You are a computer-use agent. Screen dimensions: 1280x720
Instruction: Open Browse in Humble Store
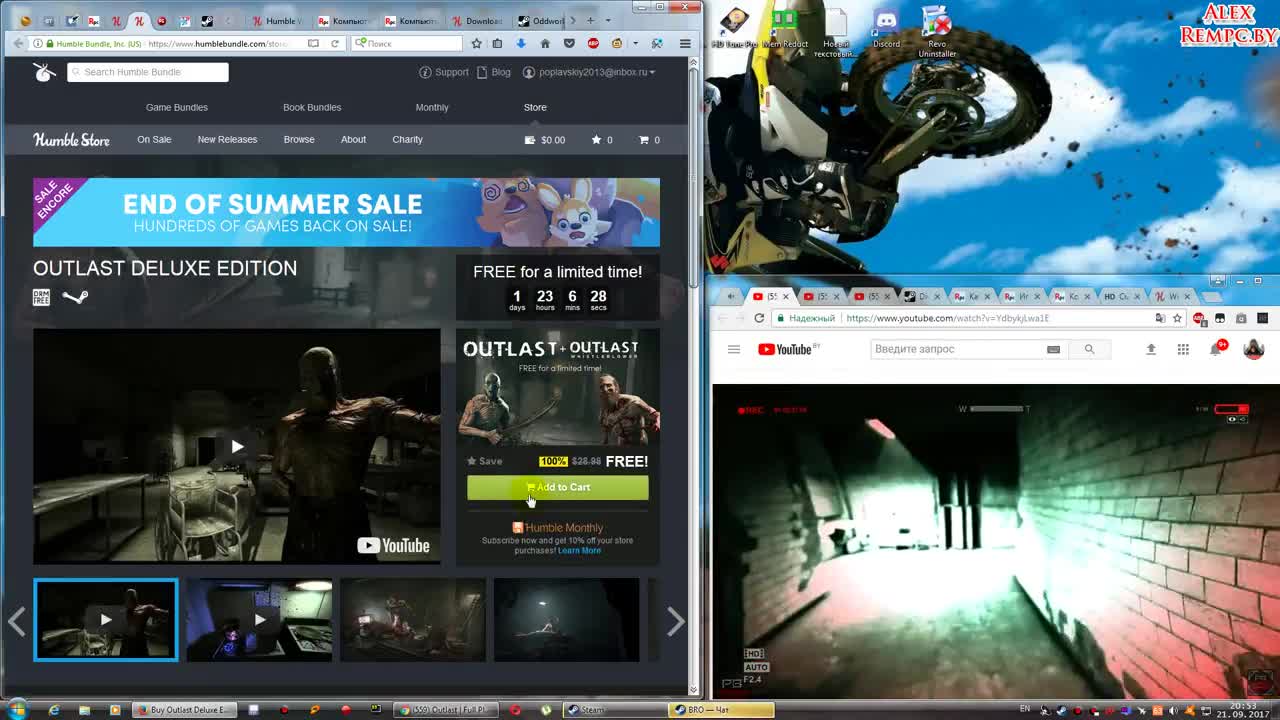tap(299, 140)
